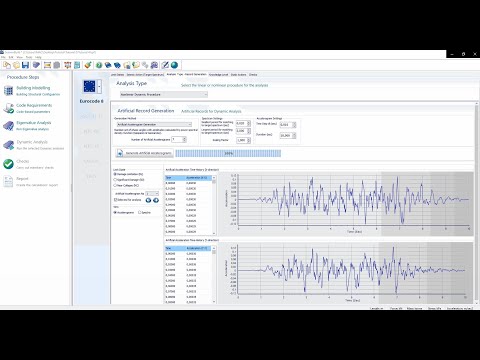The width and height of the screenshot is (480, 360).
Task: Click the green checkmark Checks step icon
Action: coord(8,164)
